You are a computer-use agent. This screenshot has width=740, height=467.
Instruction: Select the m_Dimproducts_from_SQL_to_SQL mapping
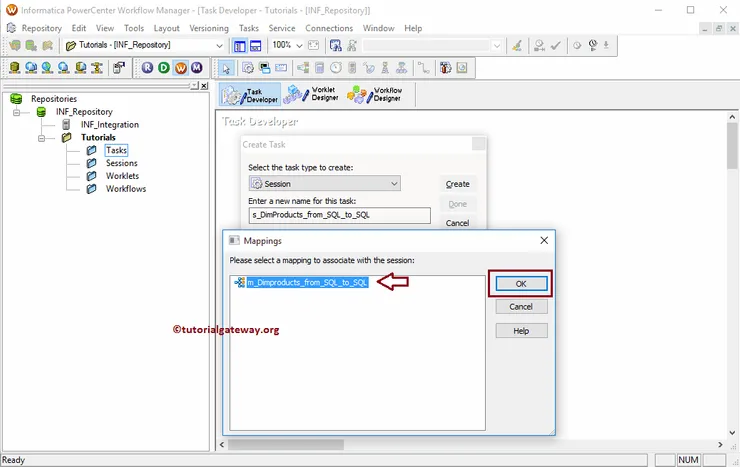click(307, 283)
